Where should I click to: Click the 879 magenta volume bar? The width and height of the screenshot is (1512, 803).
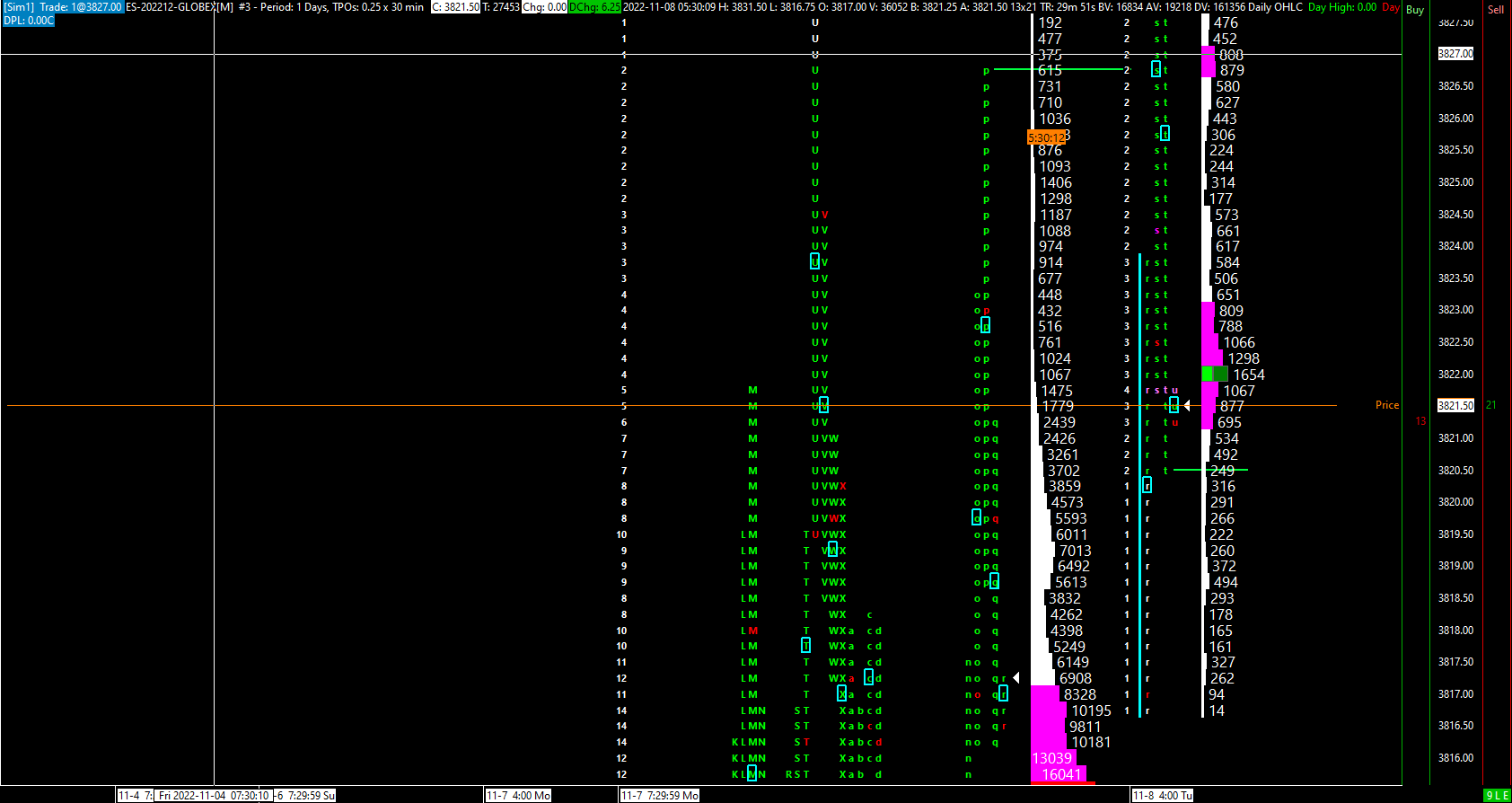(1209, 70)
